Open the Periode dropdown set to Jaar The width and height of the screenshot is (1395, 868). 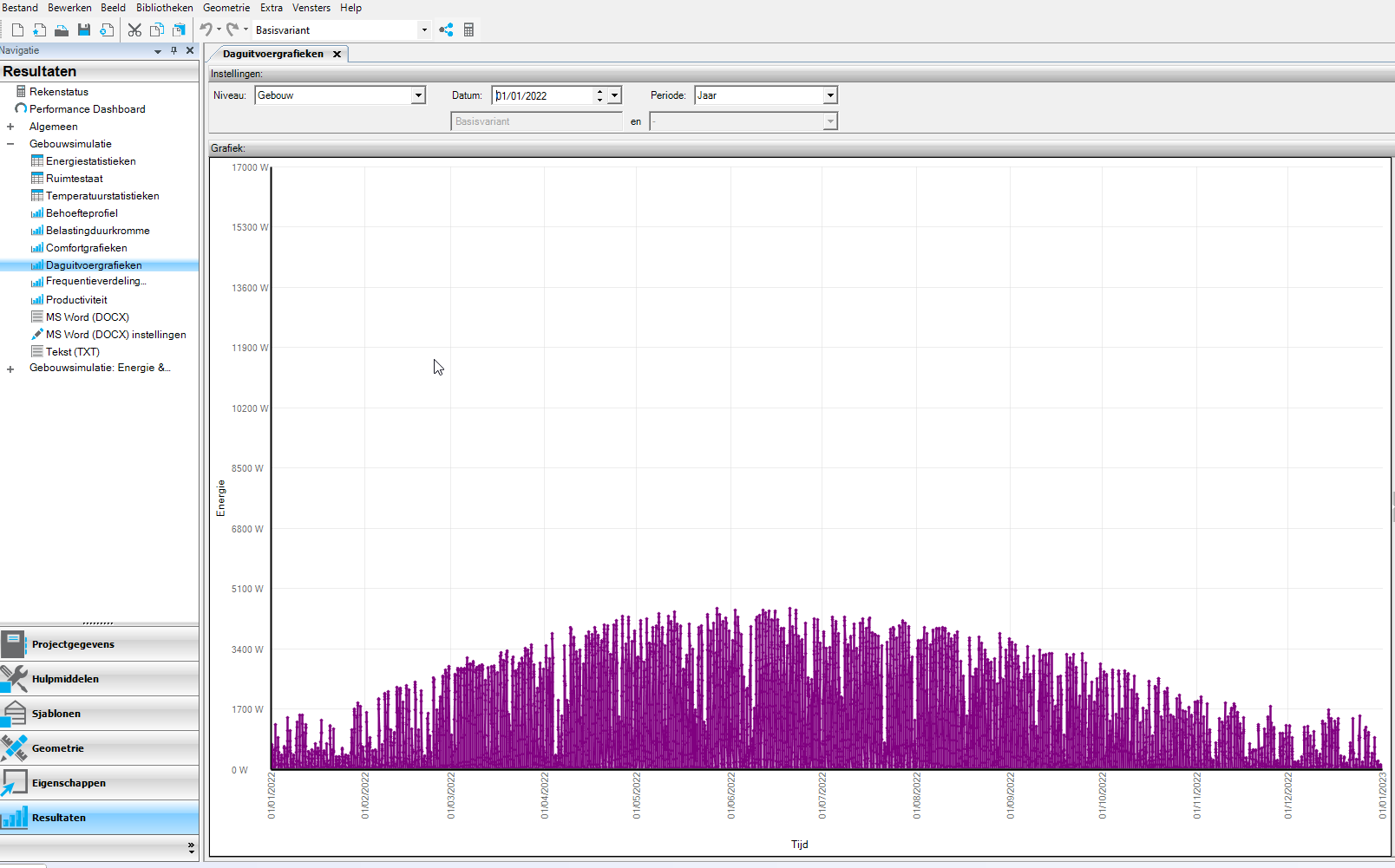tap(830, 95)
